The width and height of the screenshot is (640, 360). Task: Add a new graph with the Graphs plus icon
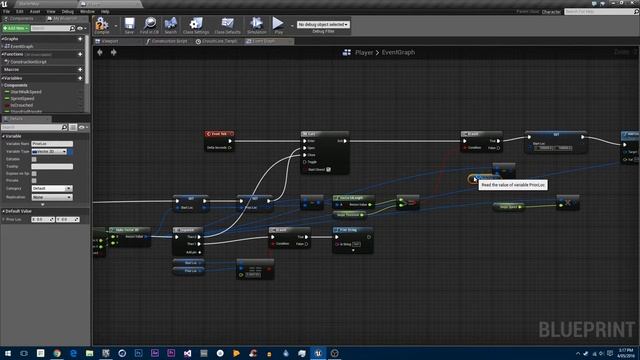(x=80, y=39)
